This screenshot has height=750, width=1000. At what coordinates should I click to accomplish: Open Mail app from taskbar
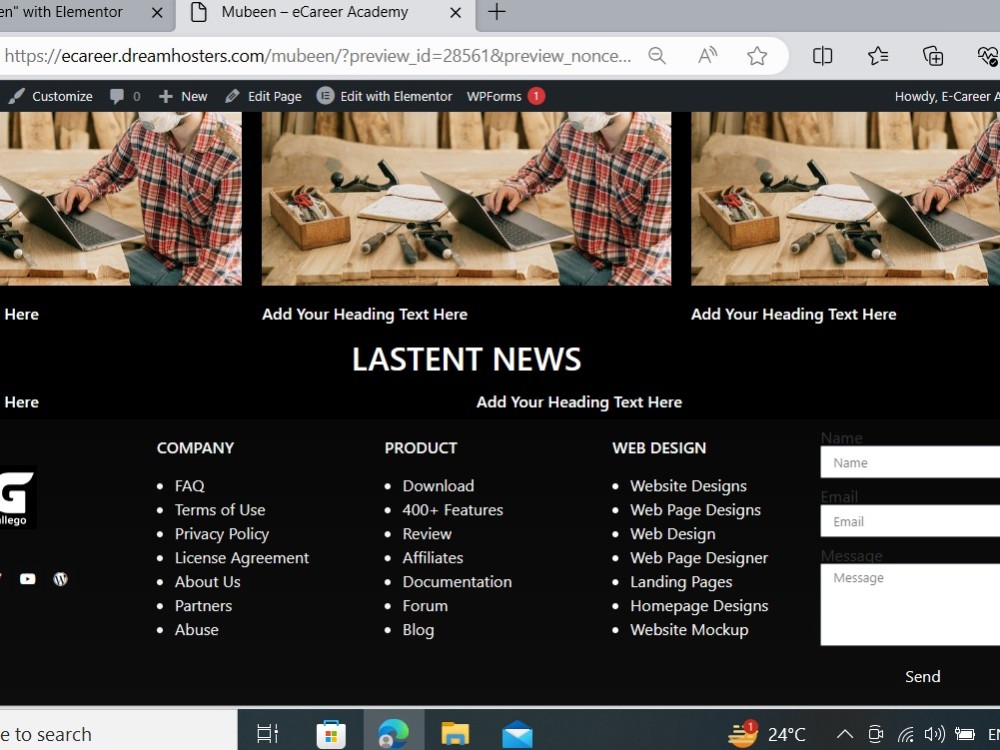tap(517, 735)
